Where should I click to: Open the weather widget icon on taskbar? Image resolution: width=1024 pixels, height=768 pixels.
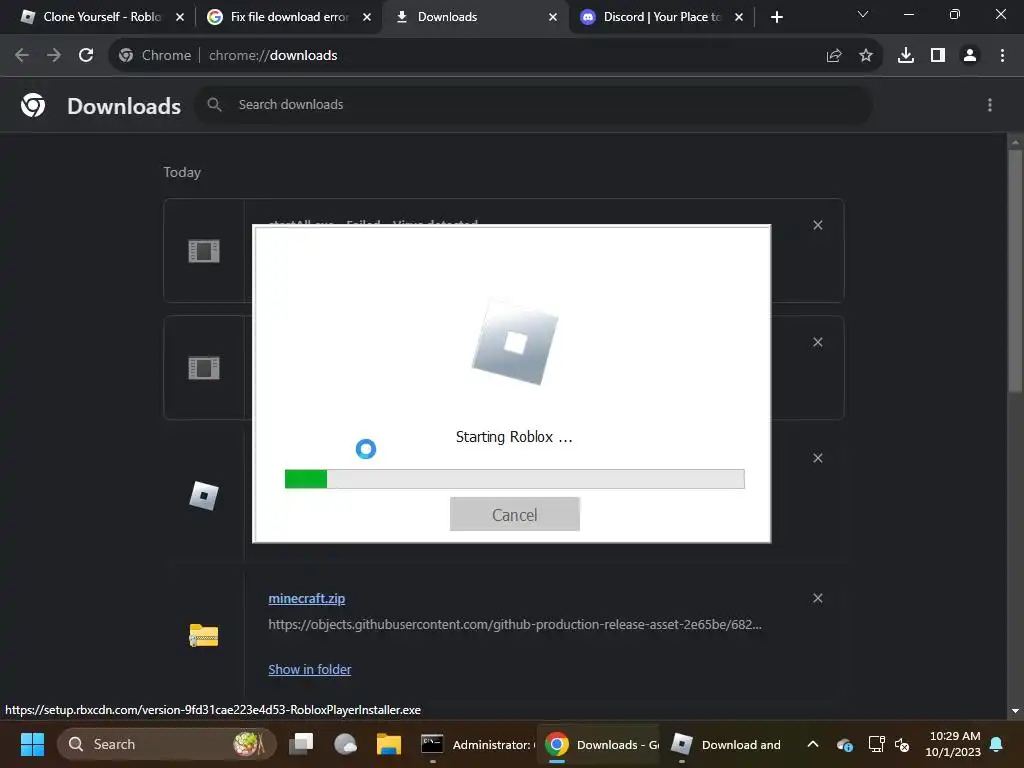pos(345,744)
